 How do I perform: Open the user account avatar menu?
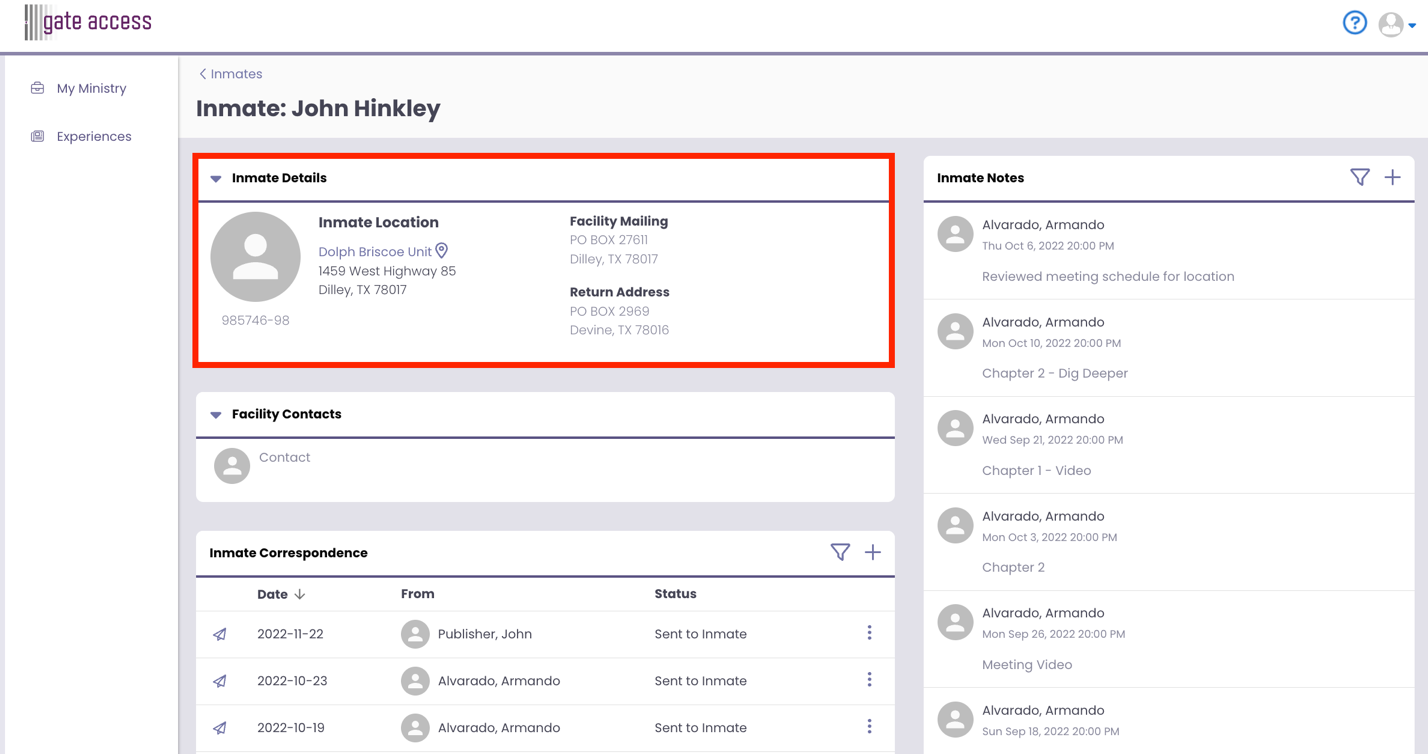pyautogui.click(x=1396, y=24)
